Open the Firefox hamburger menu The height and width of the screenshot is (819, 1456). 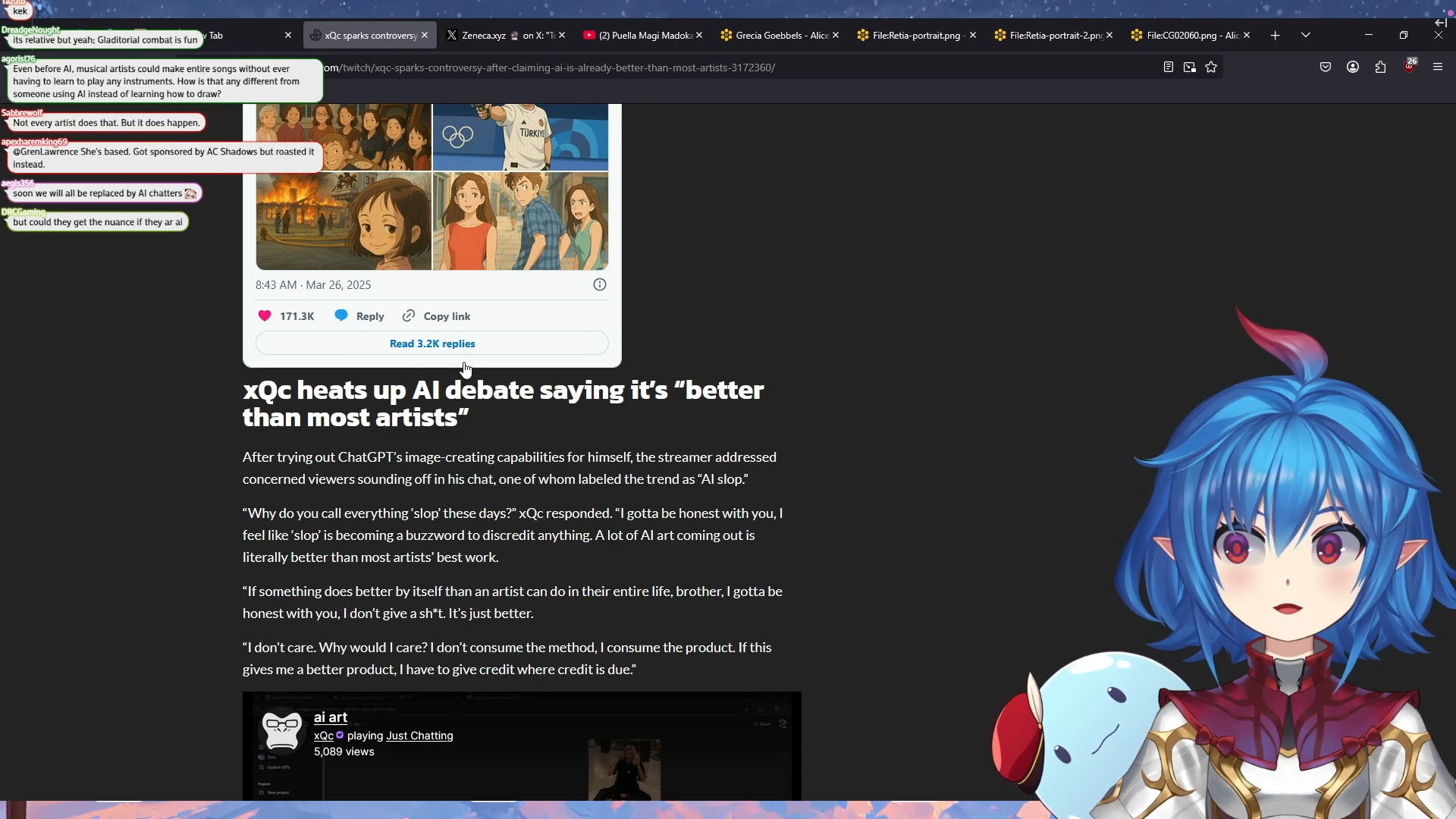pyautogui.click(x=1438, y=67)
